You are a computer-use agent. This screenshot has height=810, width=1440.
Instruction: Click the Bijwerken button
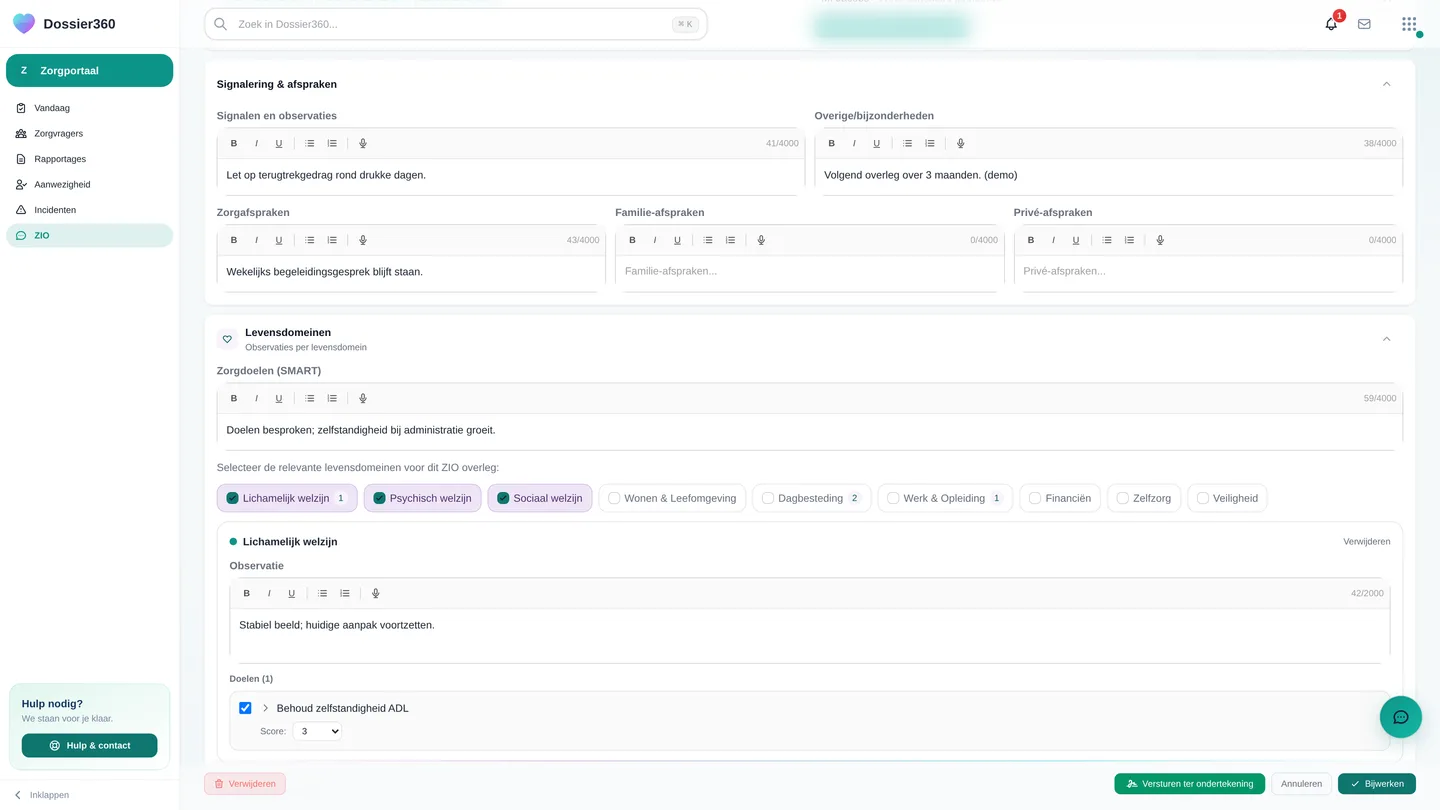[1376, 784]
